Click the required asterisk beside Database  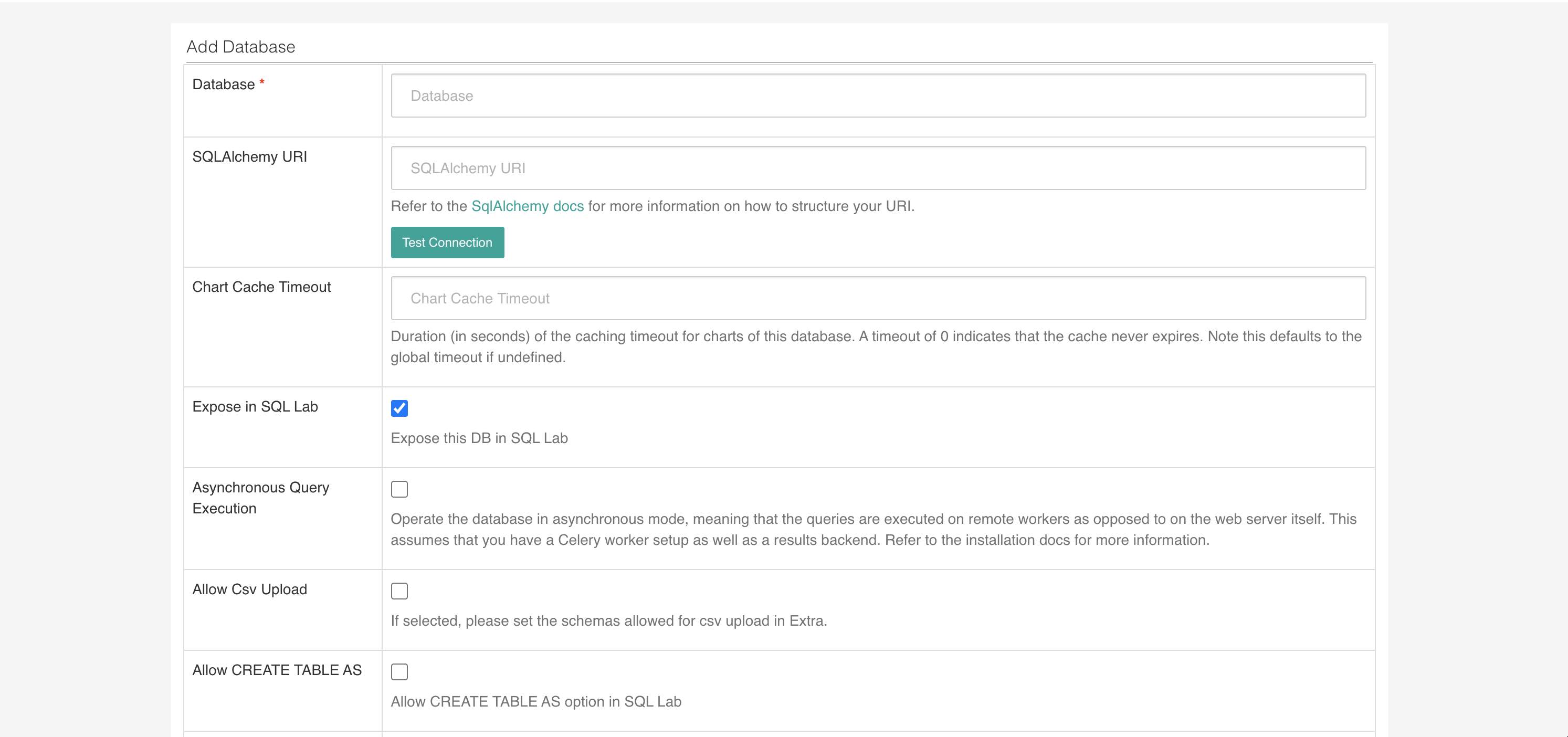pos(262,81)
